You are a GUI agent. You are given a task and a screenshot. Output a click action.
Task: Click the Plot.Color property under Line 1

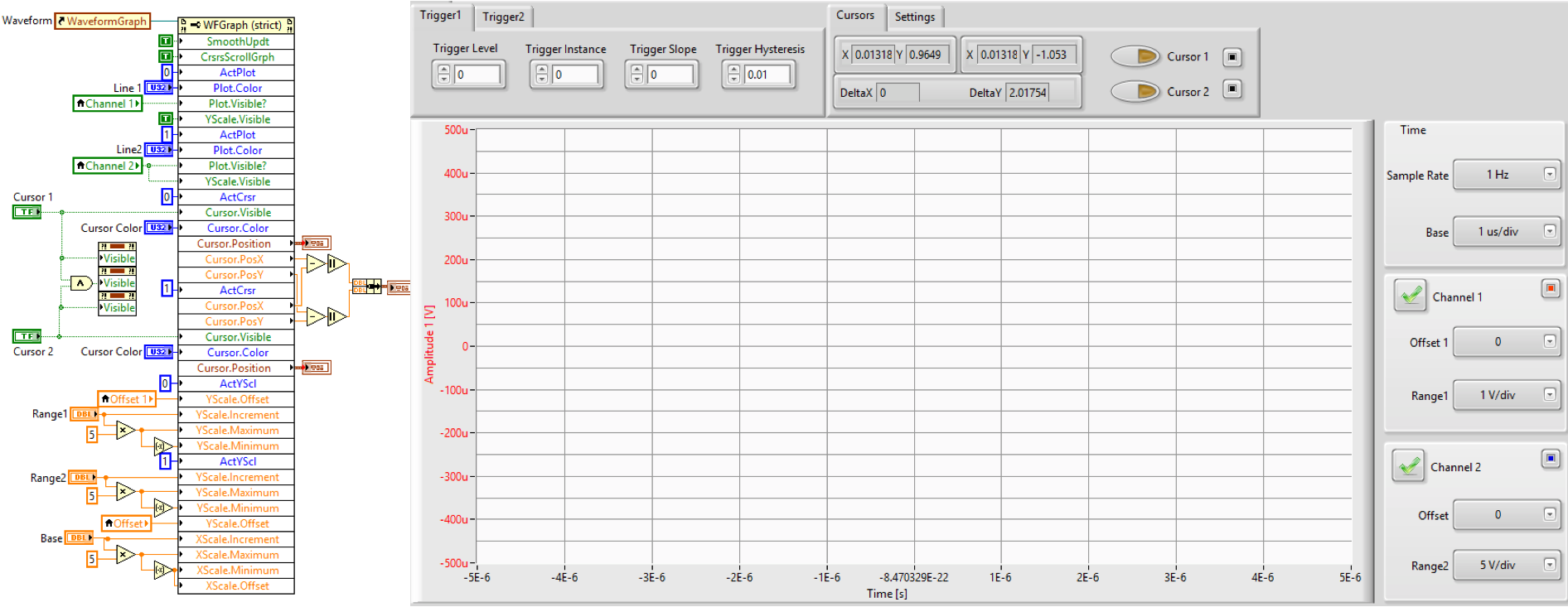tap(237, 88)
